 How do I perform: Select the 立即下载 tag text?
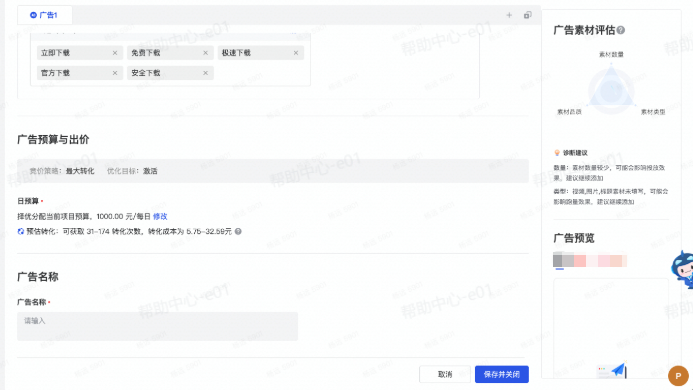coord(55,53)
